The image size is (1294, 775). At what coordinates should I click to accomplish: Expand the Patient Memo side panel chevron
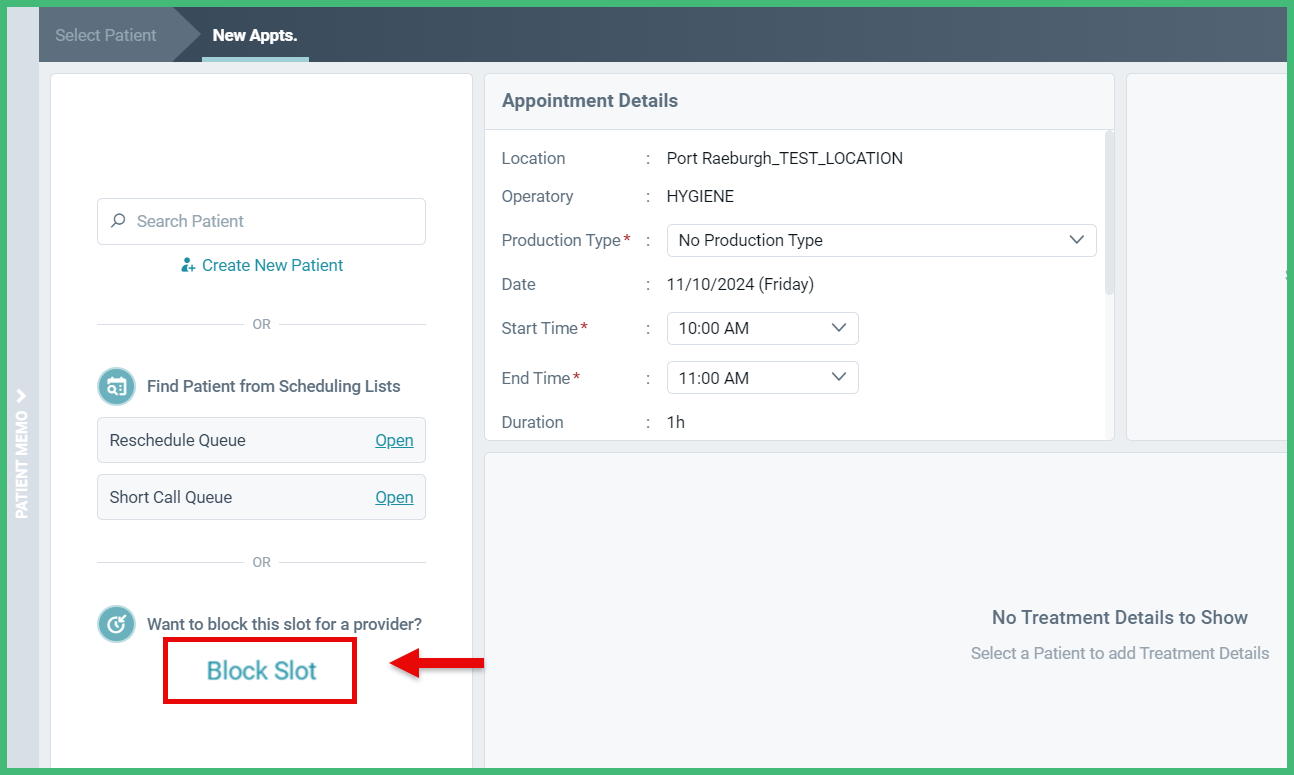pos(21,396)
